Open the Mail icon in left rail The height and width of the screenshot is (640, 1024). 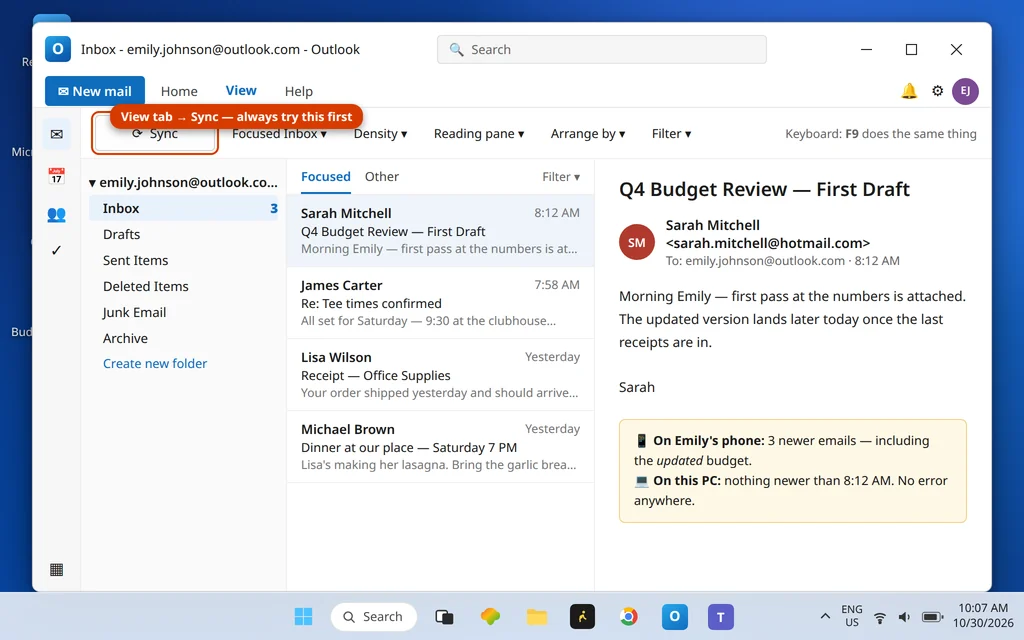(x=57, y=135)
